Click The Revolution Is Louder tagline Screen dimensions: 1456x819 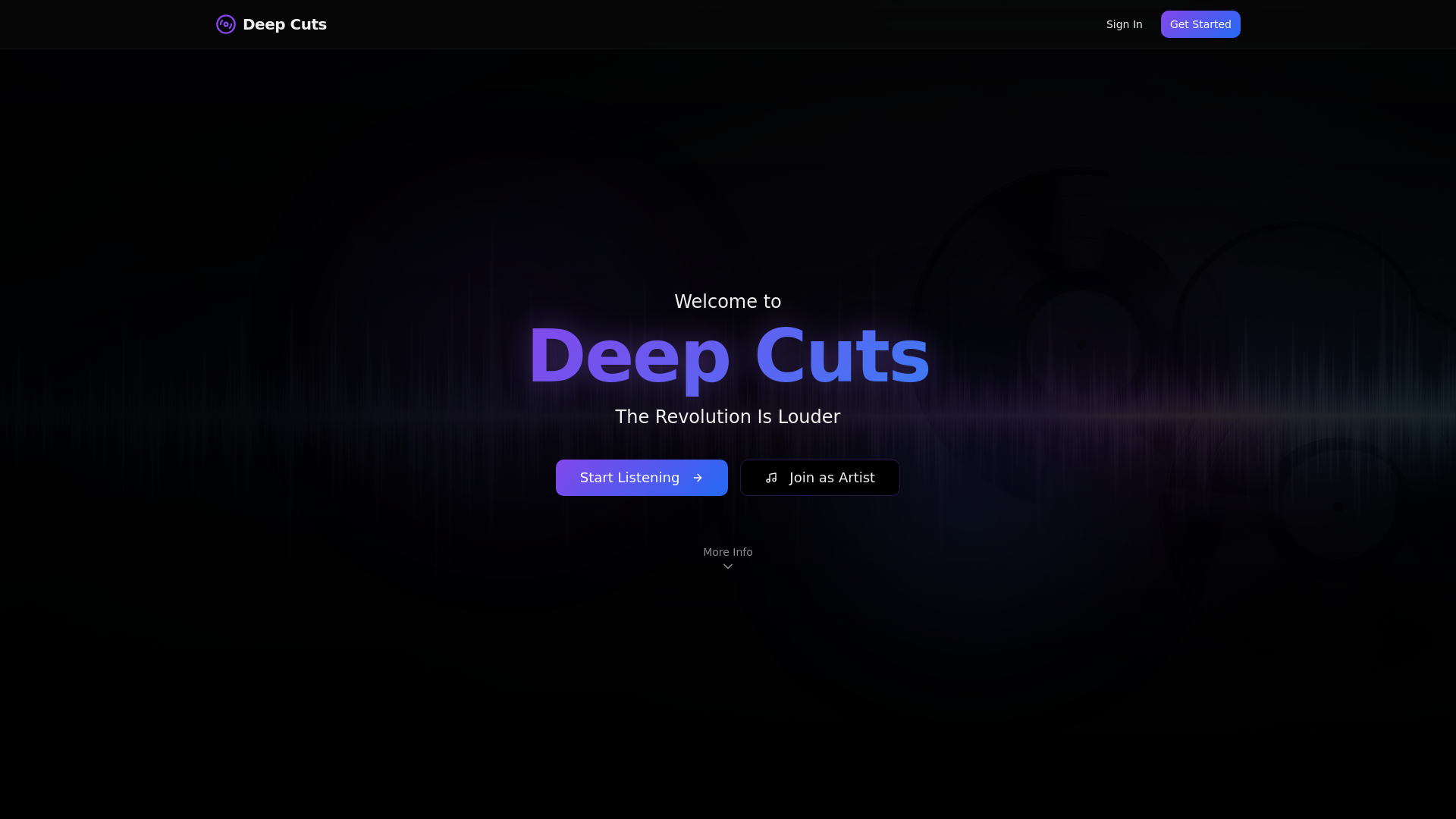728,416
